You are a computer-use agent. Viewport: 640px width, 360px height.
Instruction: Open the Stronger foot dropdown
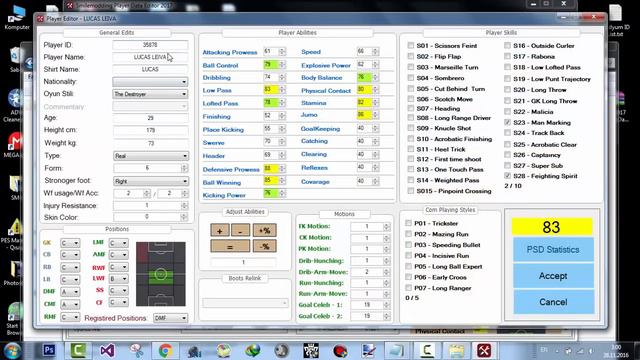(x=151, y=181)
